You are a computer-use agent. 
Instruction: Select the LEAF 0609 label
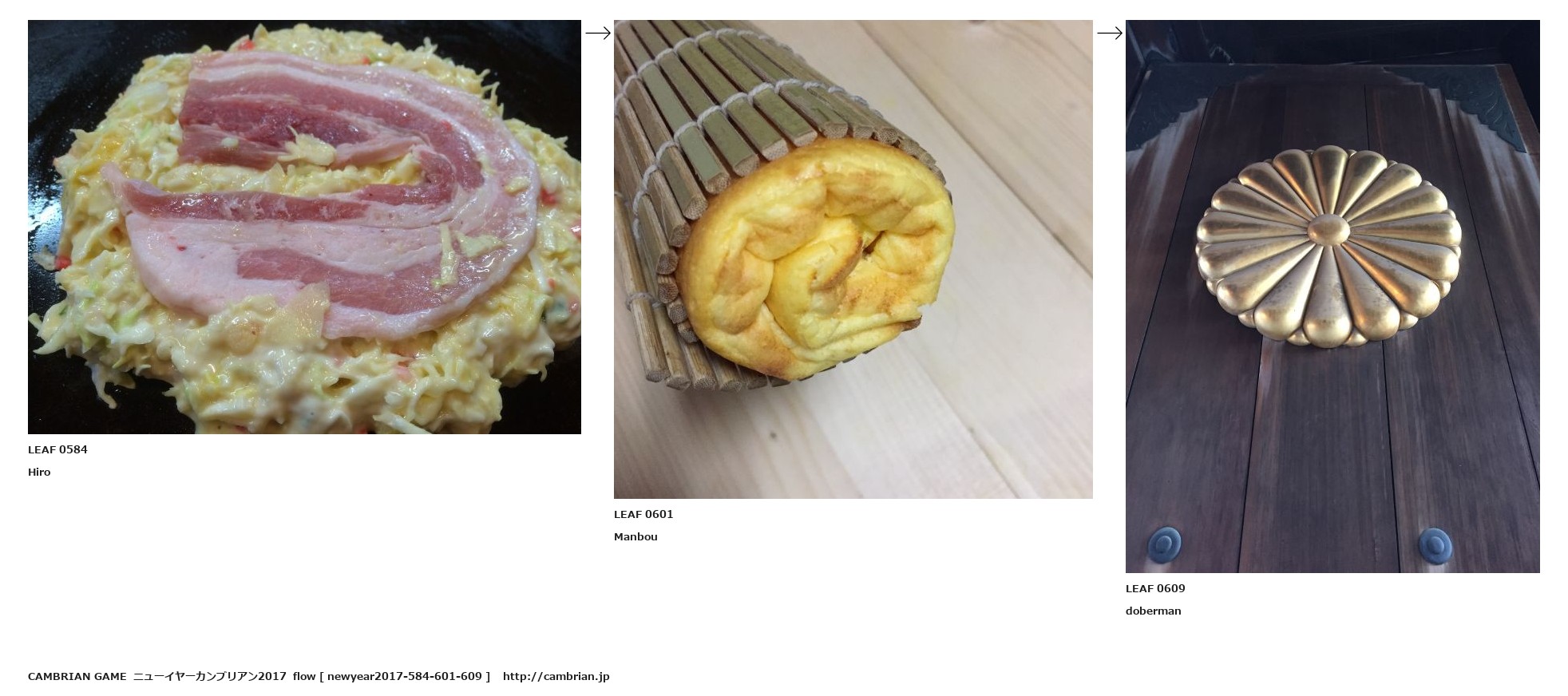1155,588
